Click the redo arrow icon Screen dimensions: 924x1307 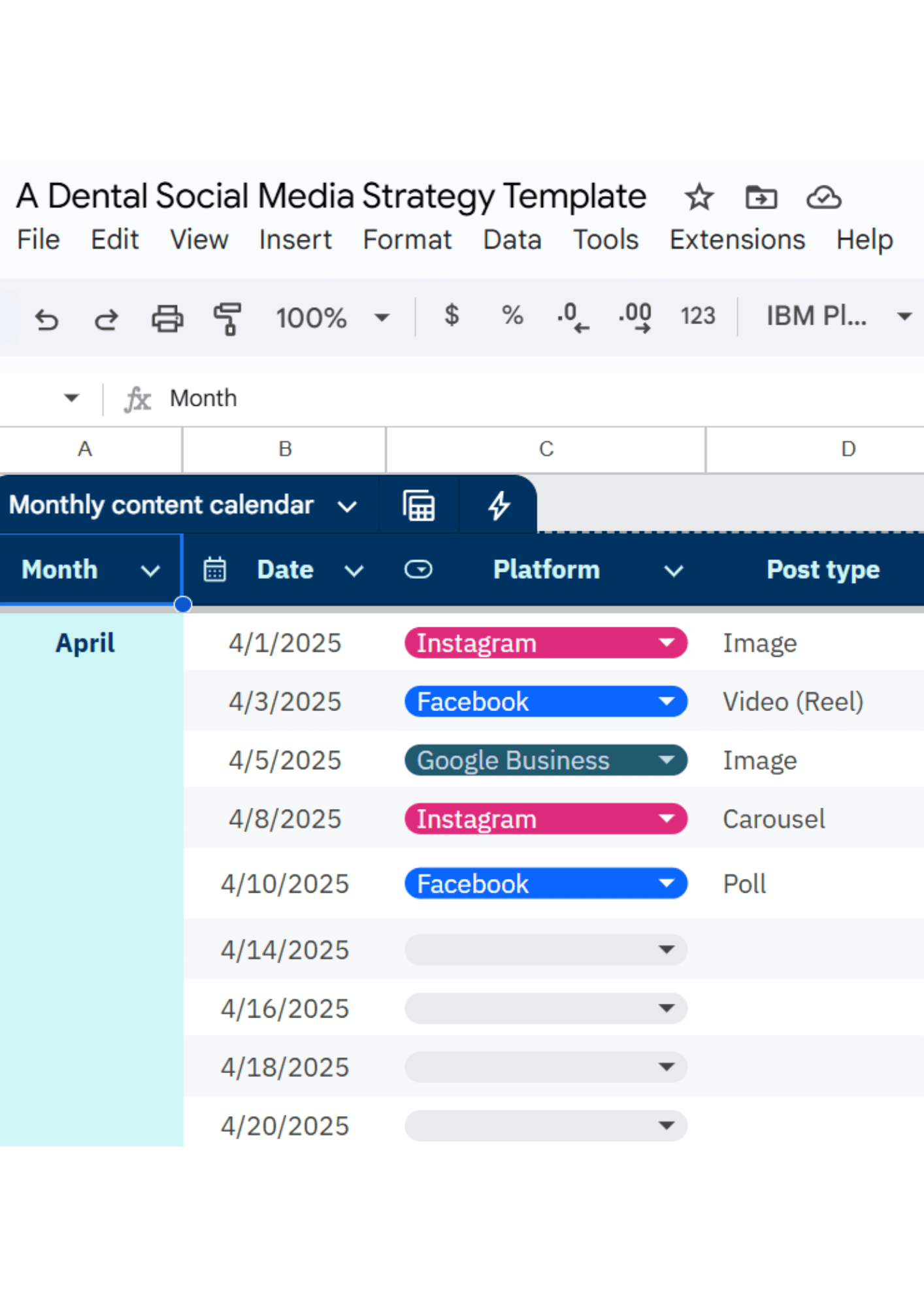click(x=107, y=319)
